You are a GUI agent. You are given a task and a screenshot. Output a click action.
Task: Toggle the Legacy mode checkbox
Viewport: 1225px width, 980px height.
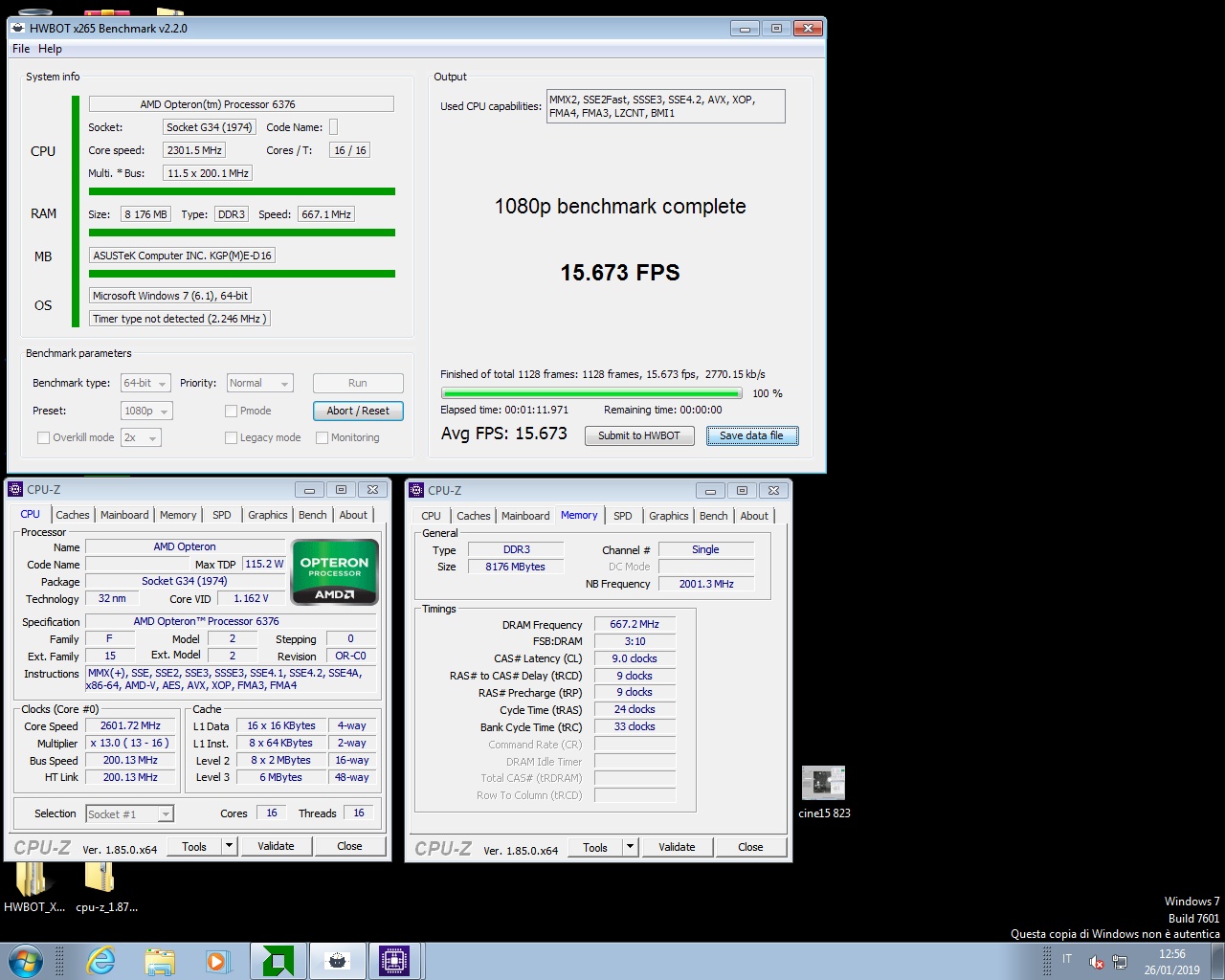[231, 437]
